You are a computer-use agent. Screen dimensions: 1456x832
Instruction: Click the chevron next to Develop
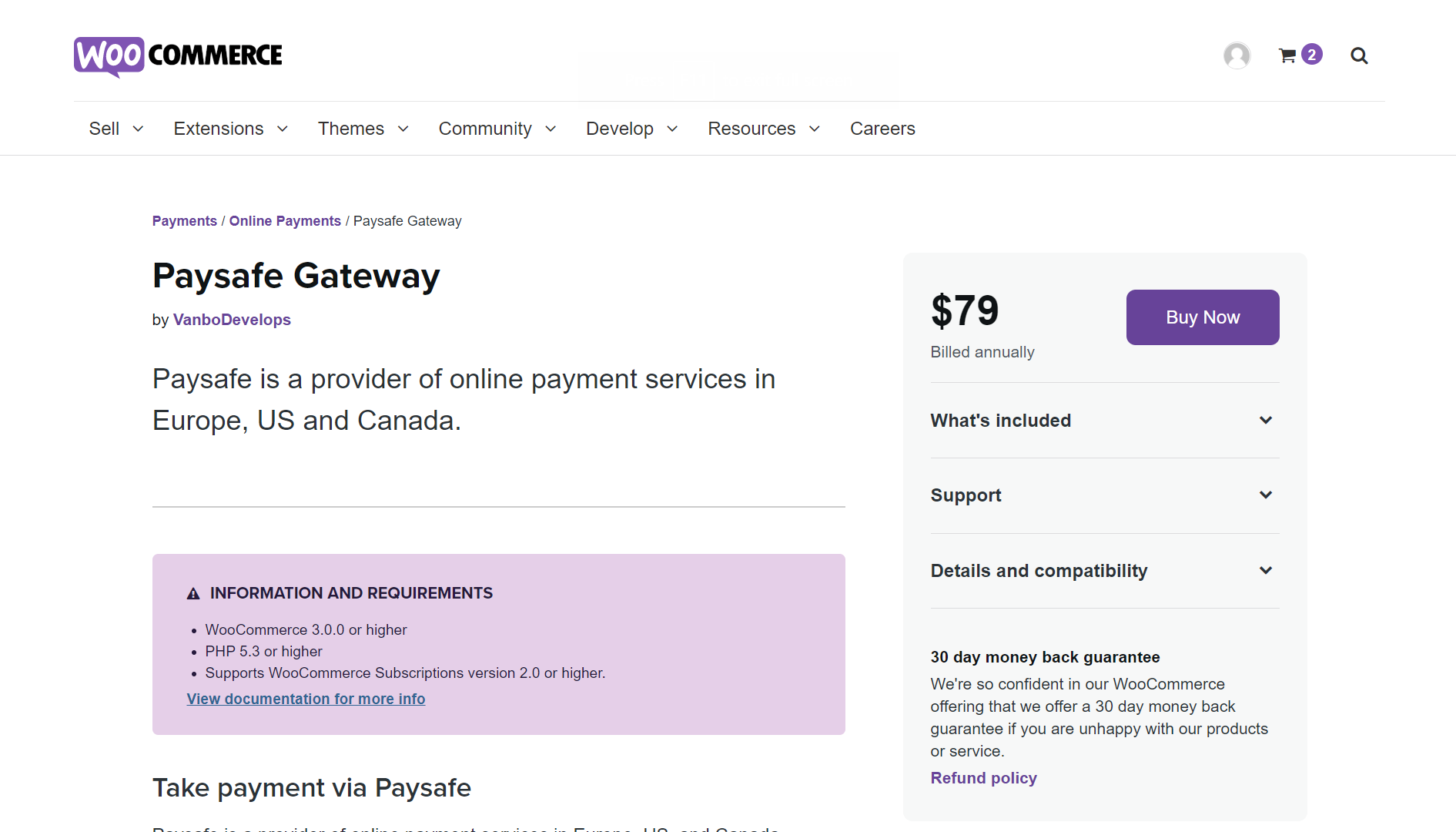pyautogui.click(x=672, y=129)
